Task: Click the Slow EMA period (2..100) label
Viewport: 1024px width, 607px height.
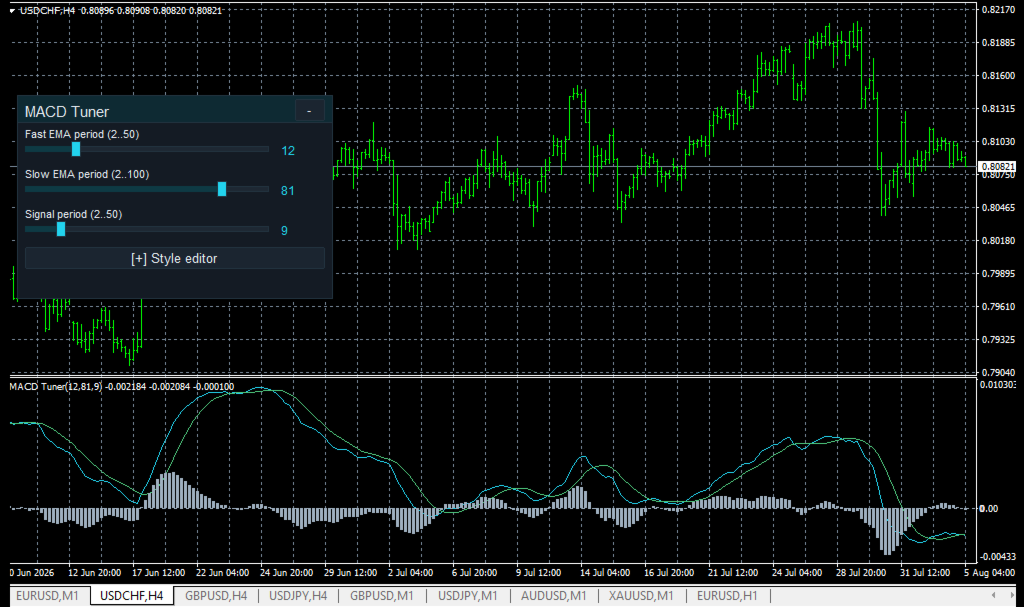Action: pos(87,174)
